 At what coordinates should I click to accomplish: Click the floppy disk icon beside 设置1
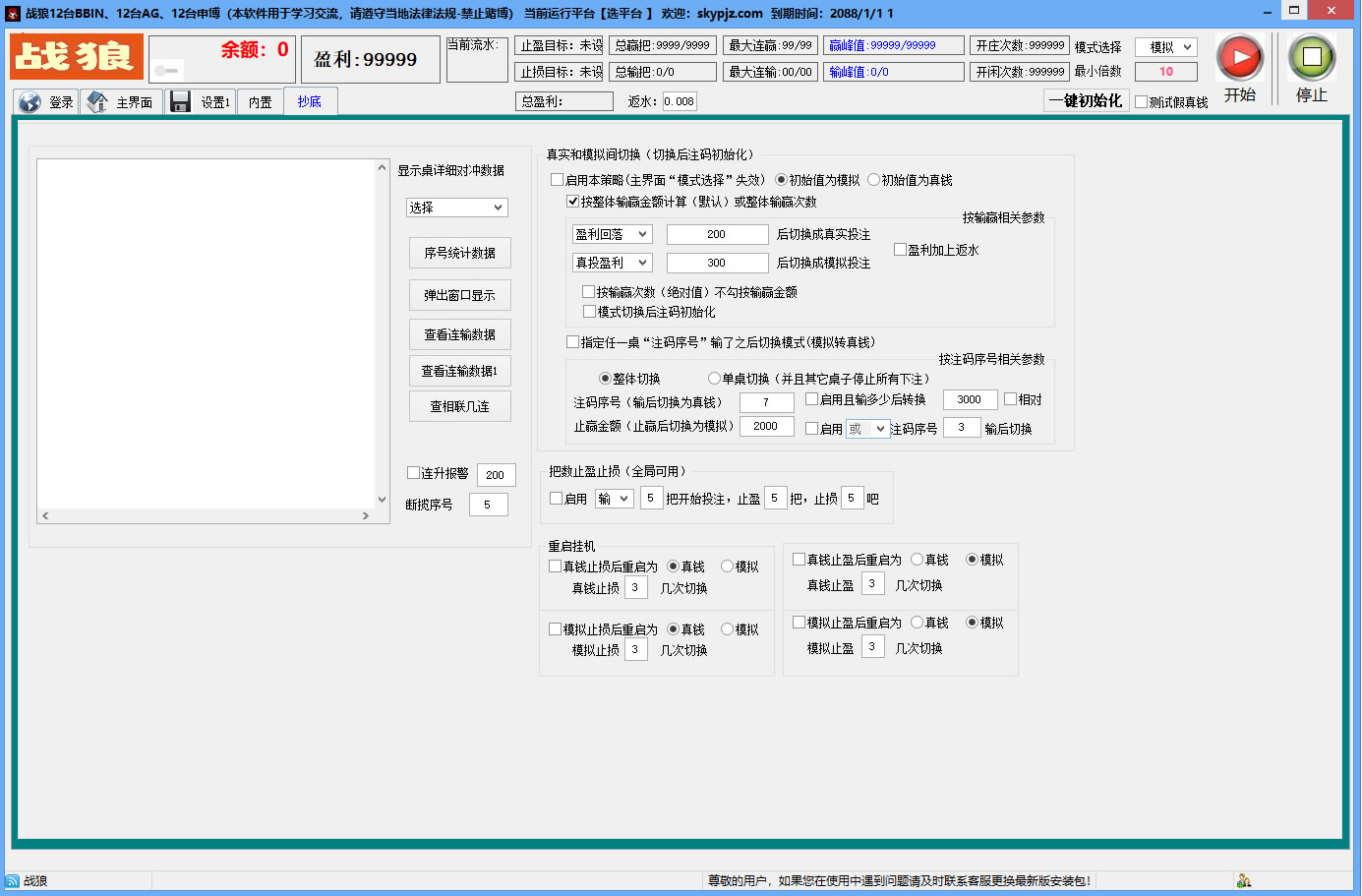180,100
